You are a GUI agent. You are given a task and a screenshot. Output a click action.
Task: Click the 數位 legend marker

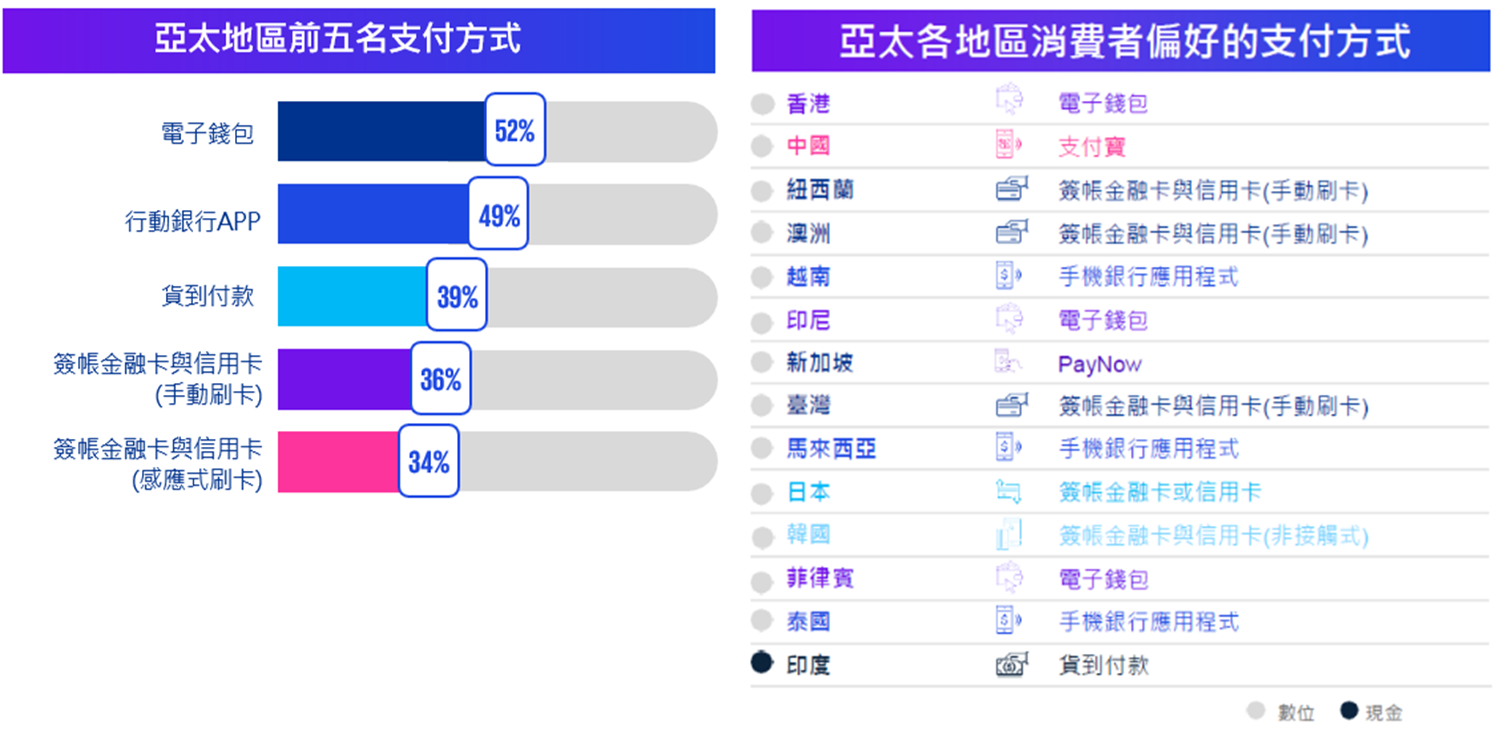(x=1257, y=711)
